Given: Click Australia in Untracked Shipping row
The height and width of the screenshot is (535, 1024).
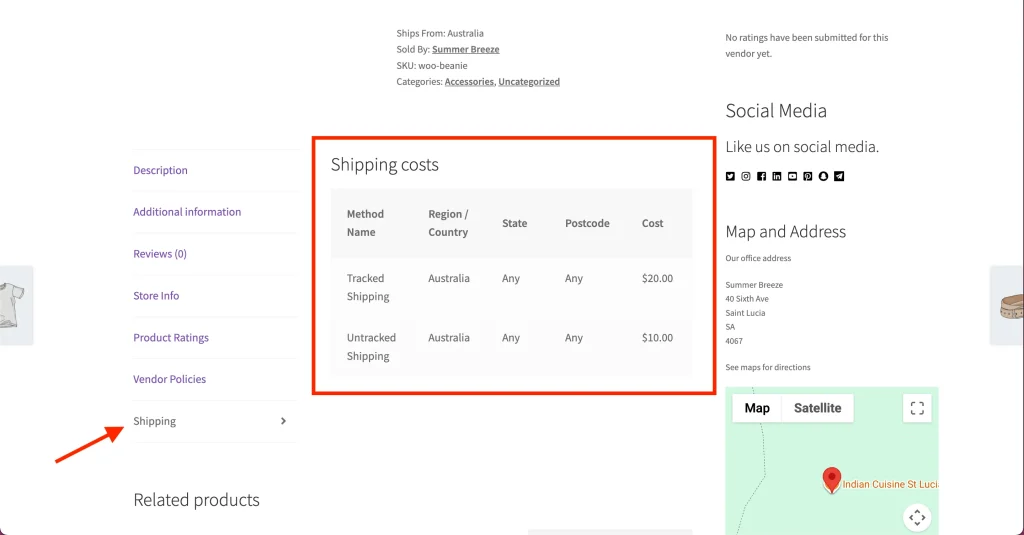Looking at the screenshot, I should point(449,338).
